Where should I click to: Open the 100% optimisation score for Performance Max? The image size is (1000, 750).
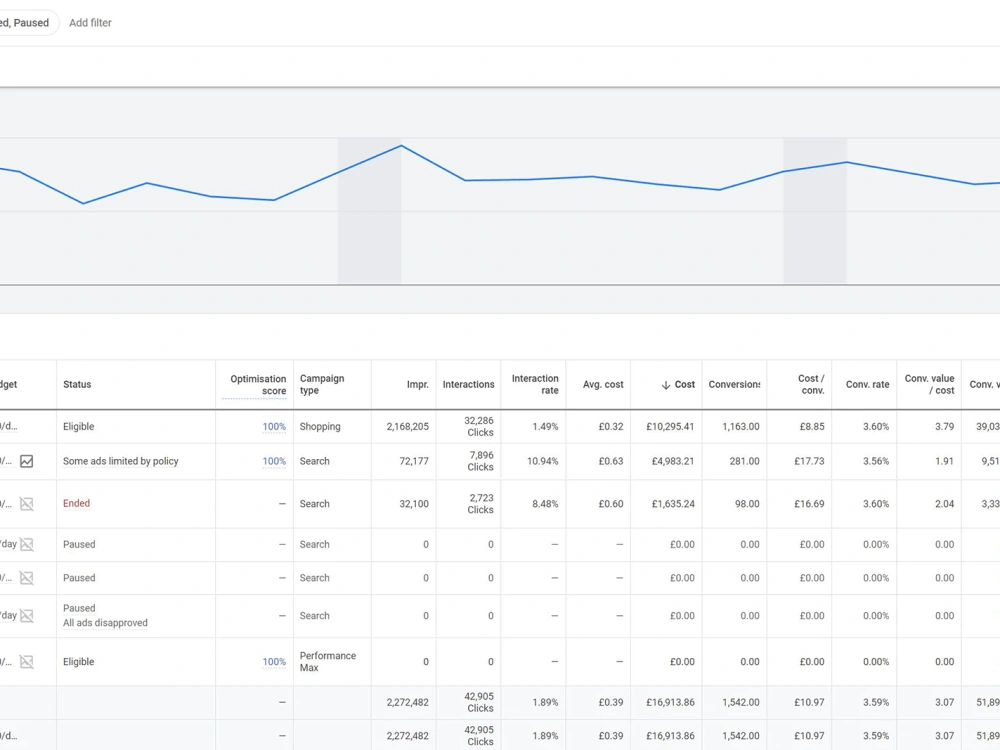(274, 662)
